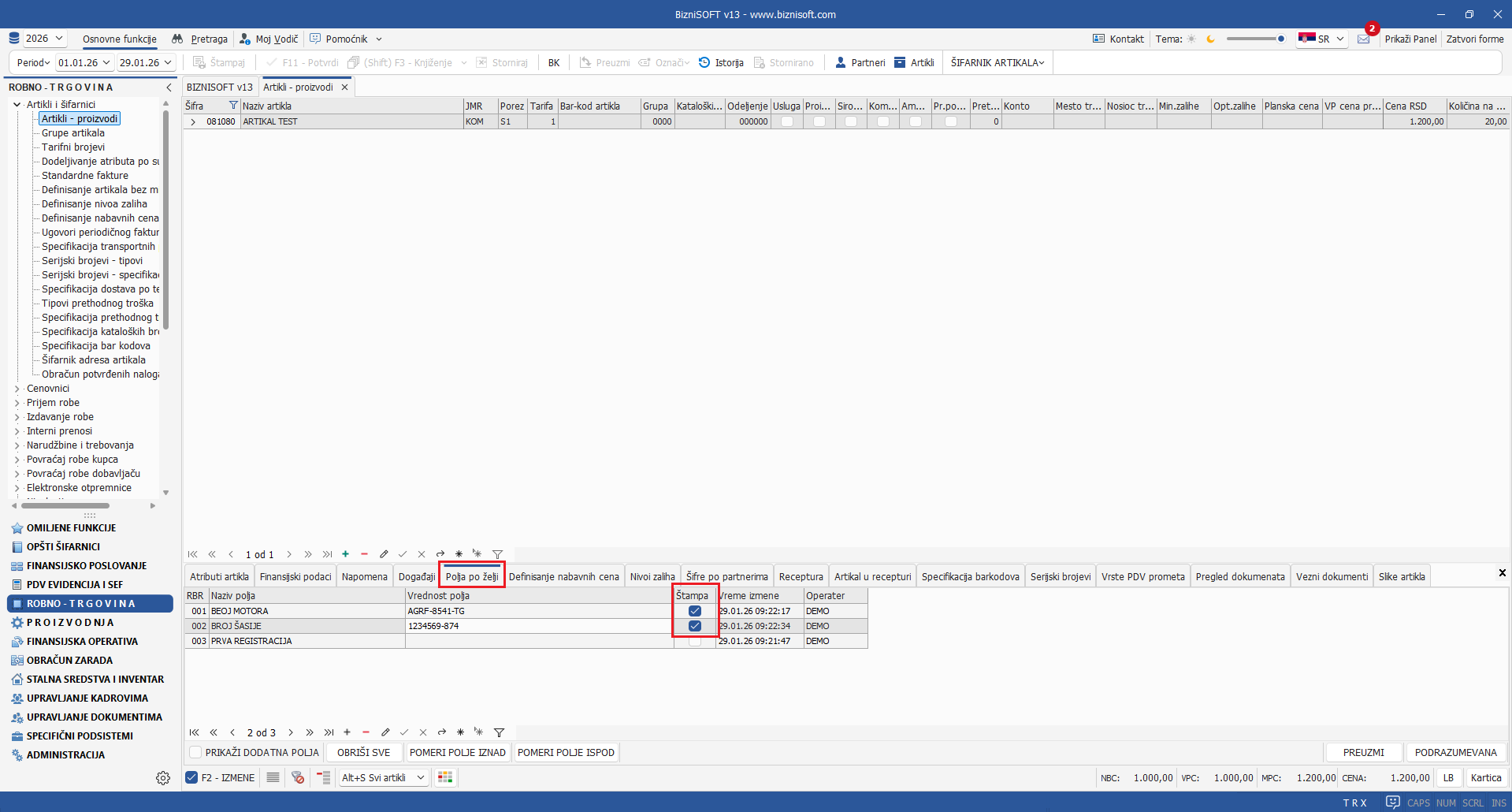Click filter icon in upper grid navigator
Viewport: 1512px width, 812px height.
coord(497,554)
